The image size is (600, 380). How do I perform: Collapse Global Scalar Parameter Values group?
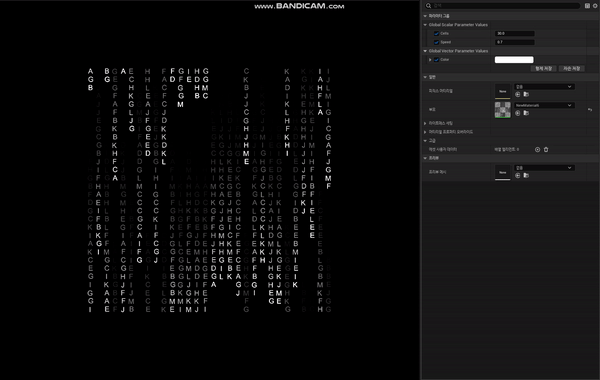(x=425, y=25)
